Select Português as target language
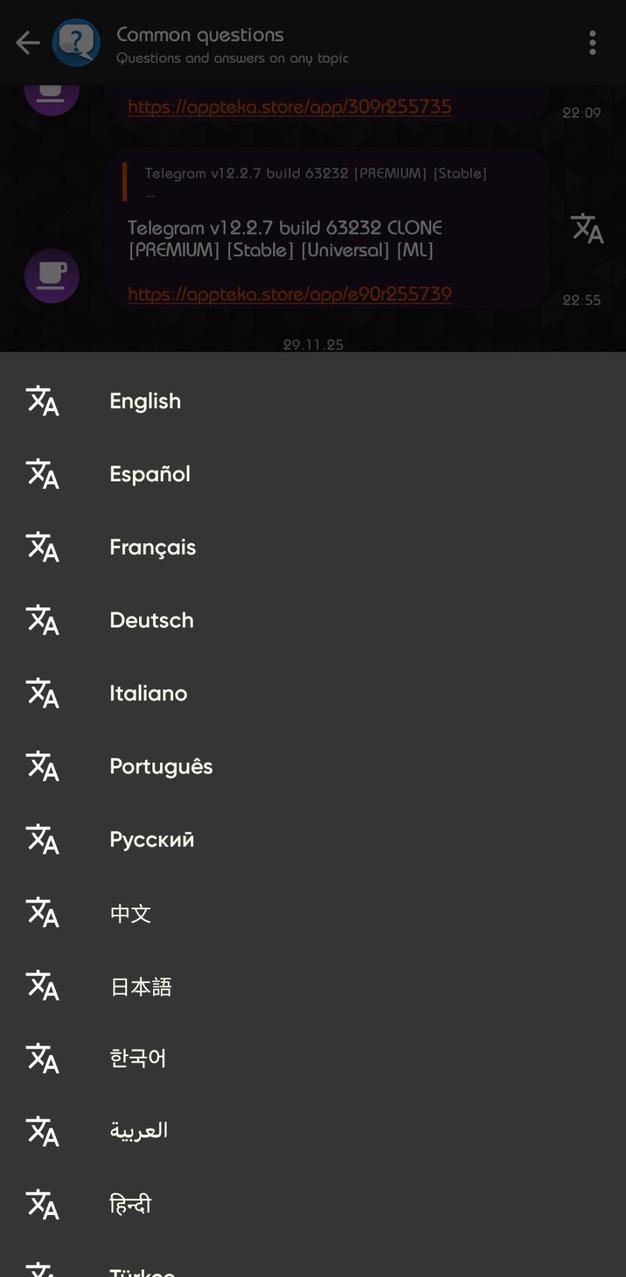Viewport: 626px width, 1277px height. (x=161, y=766)
